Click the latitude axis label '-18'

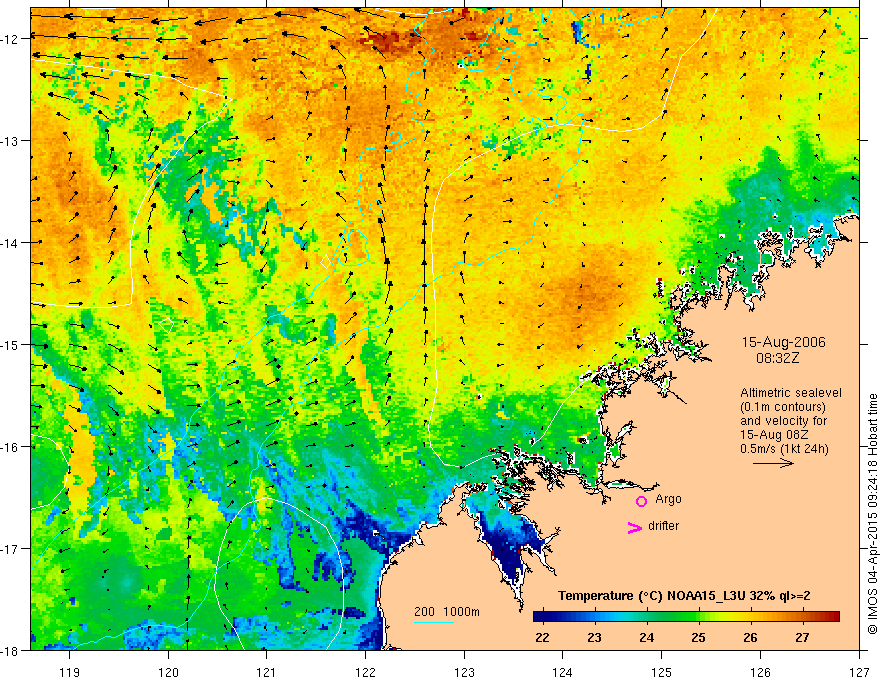coord(11,650)
